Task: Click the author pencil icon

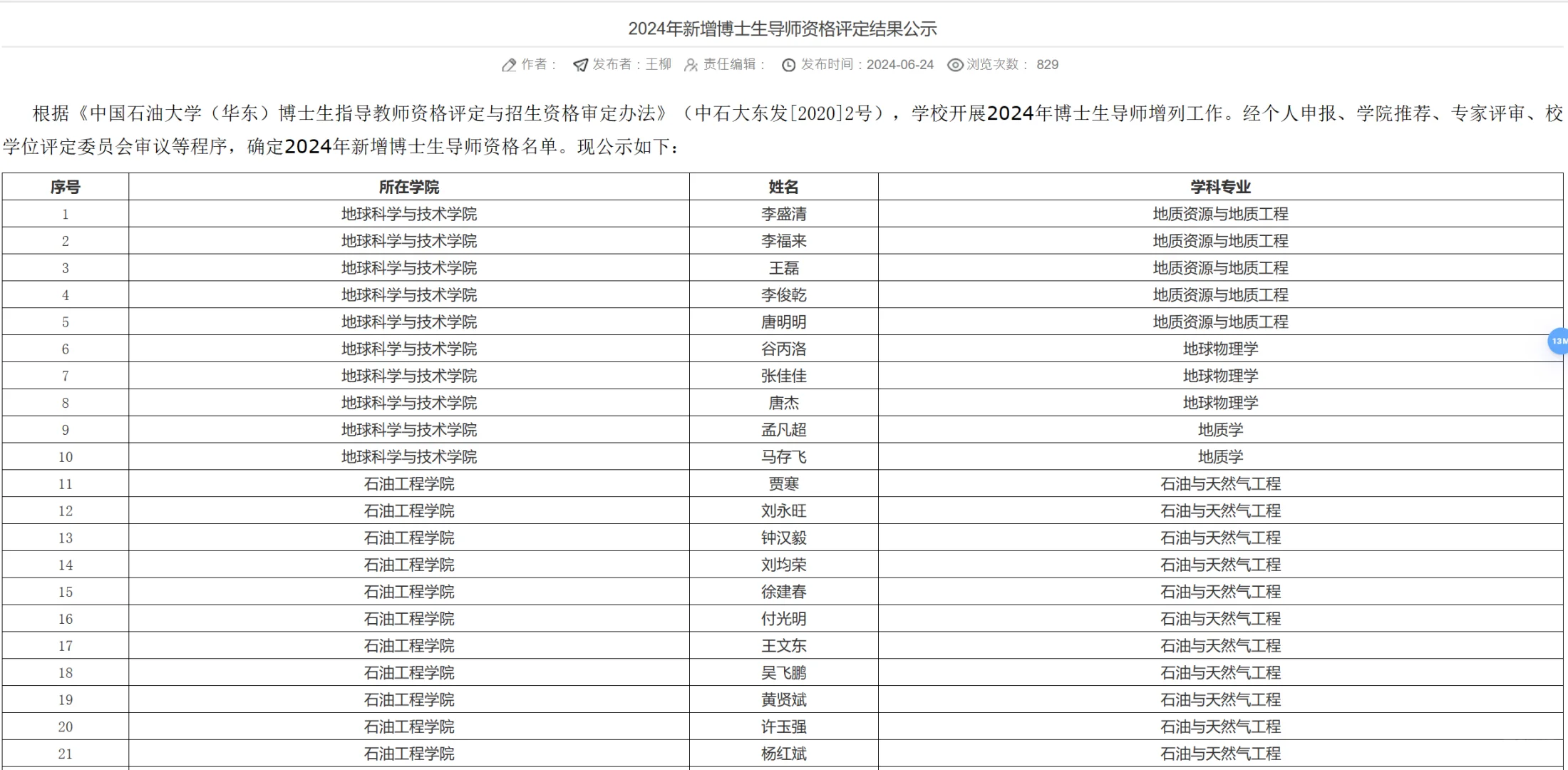Action: pos(509,65)
